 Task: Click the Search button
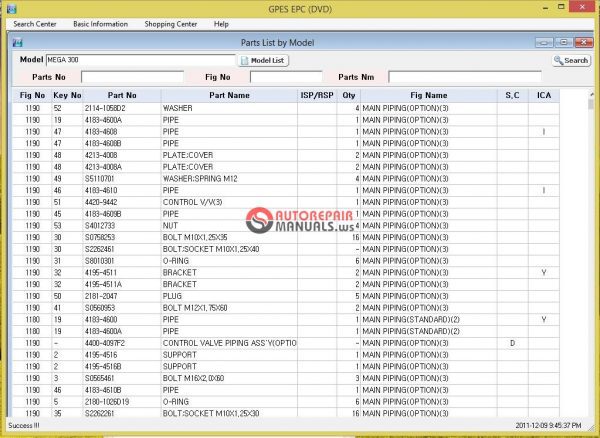[571, 60]
